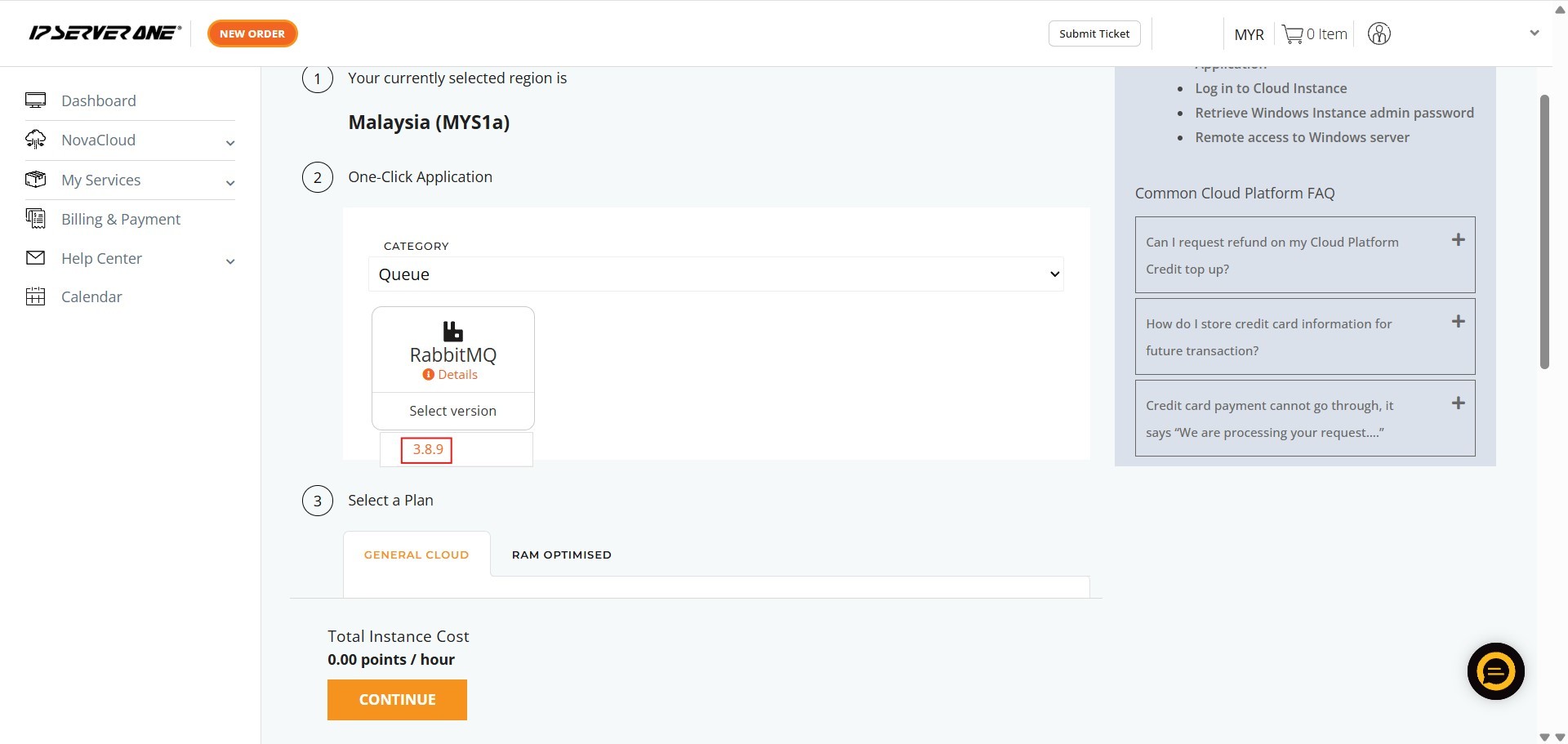Click the My Services box icon

[x=35, y=180]
